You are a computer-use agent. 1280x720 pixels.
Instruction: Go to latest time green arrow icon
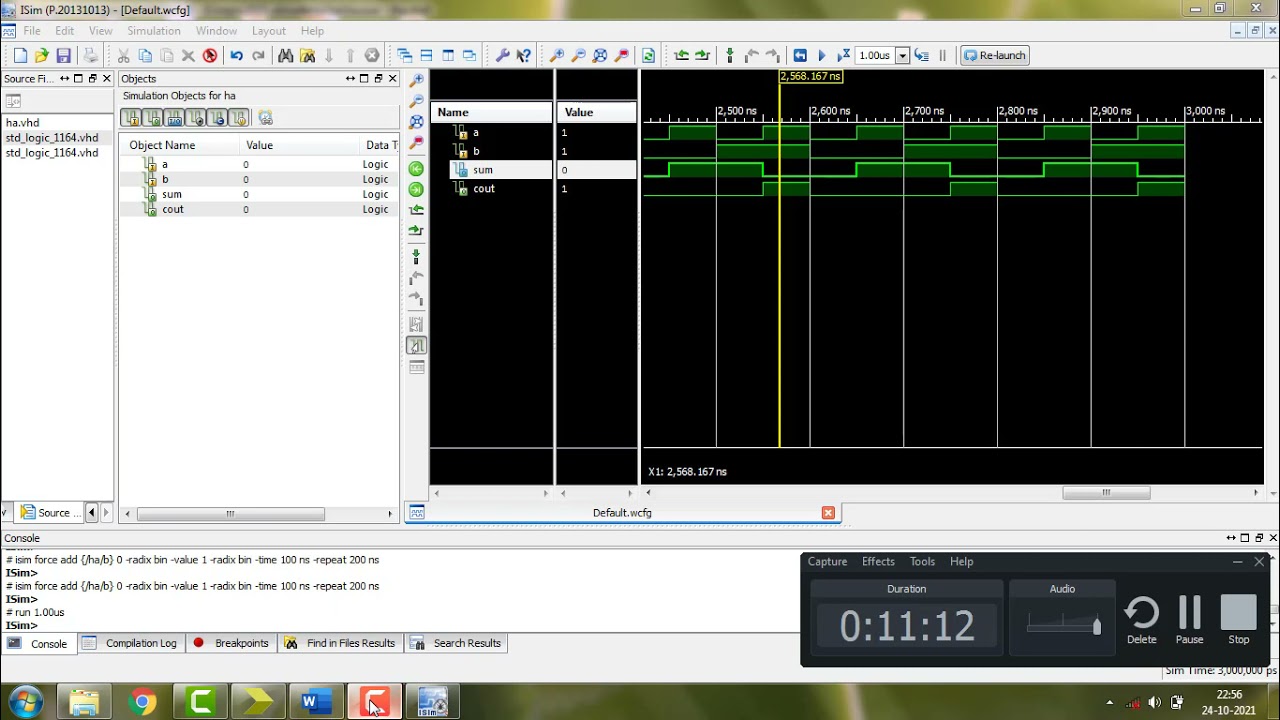(417, 189)
